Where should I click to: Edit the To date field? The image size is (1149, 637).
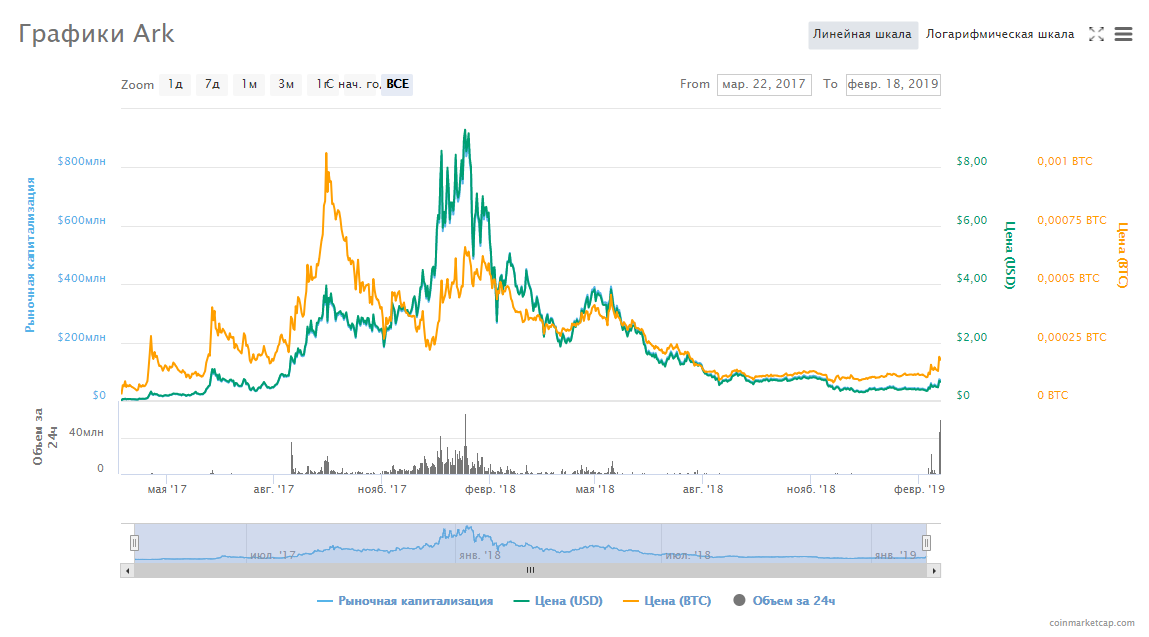coord(893,84)
